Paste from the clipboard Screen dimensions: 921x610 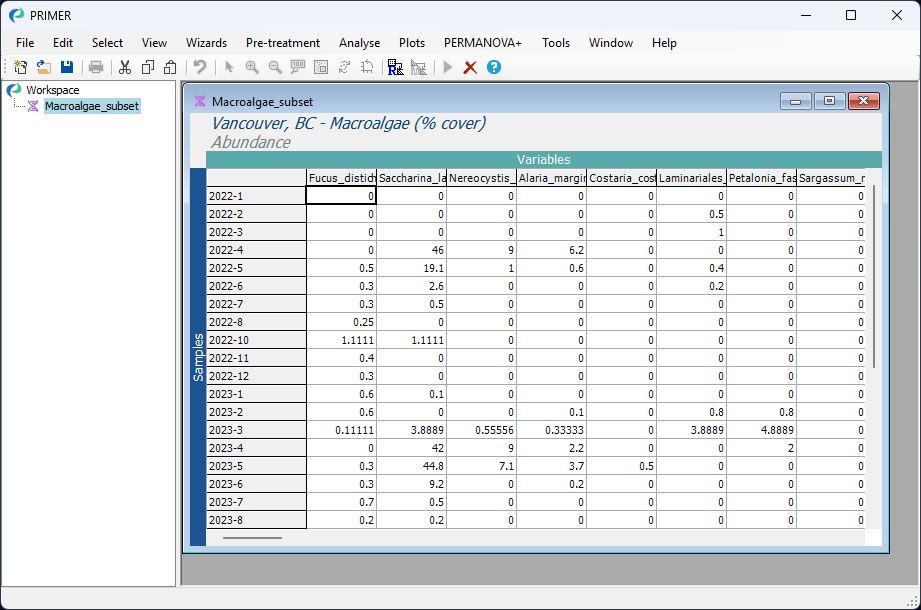[170, 67]
